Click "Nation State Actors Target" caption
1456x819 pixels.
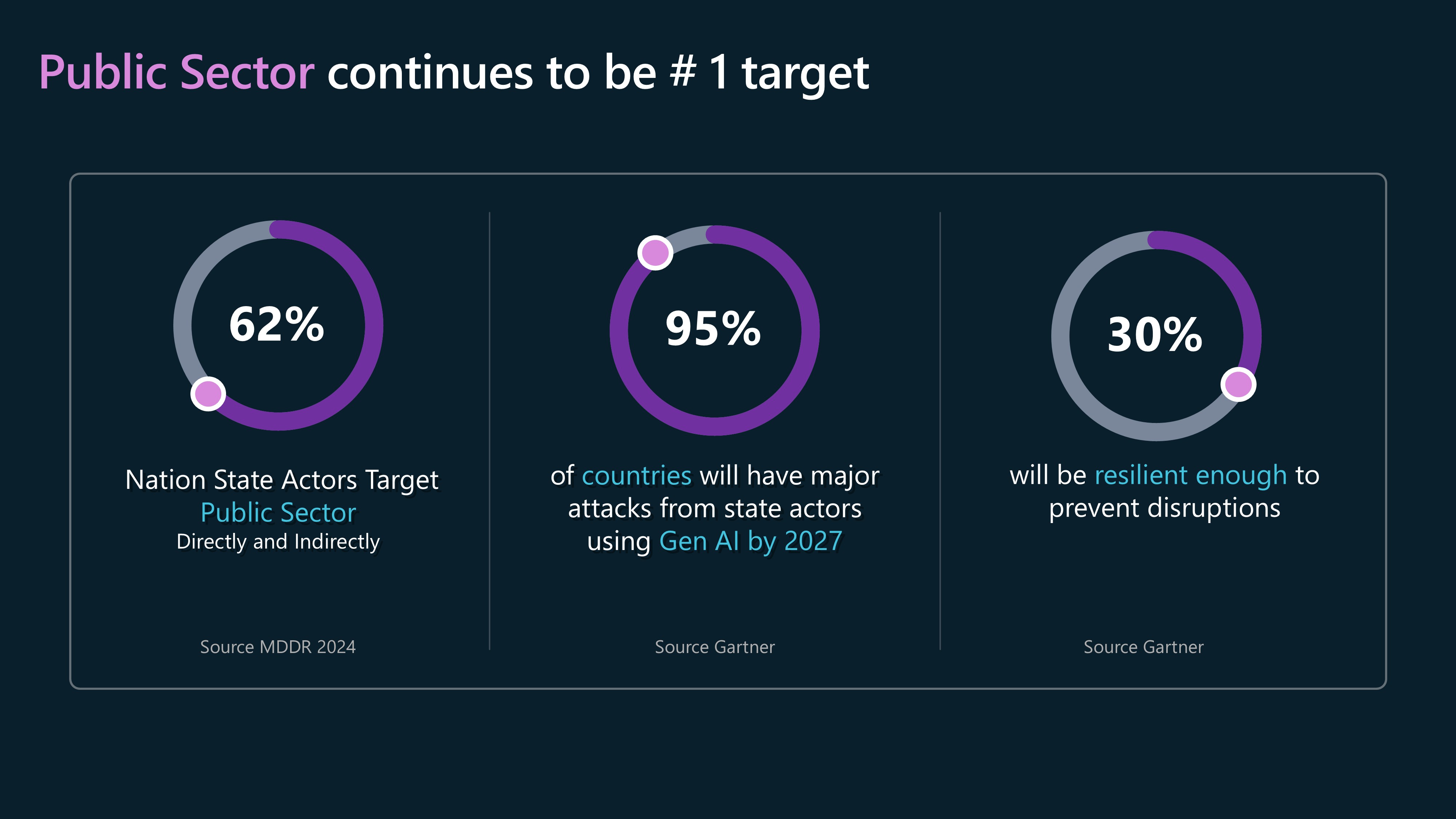281,480
